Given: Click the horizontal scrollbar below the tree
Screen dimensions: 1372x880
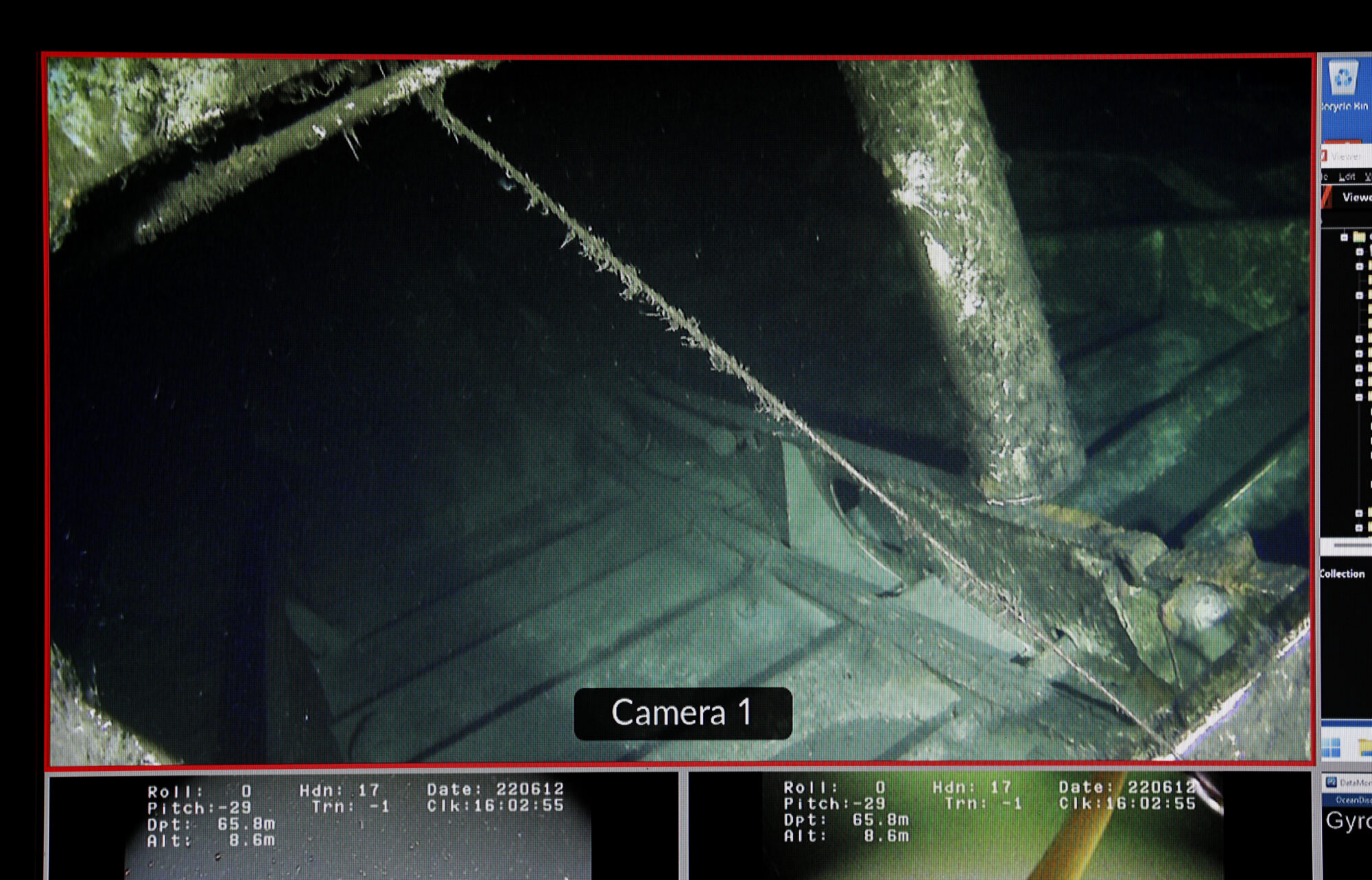Looking at the screenshot, I should (x=1351, y=545).
